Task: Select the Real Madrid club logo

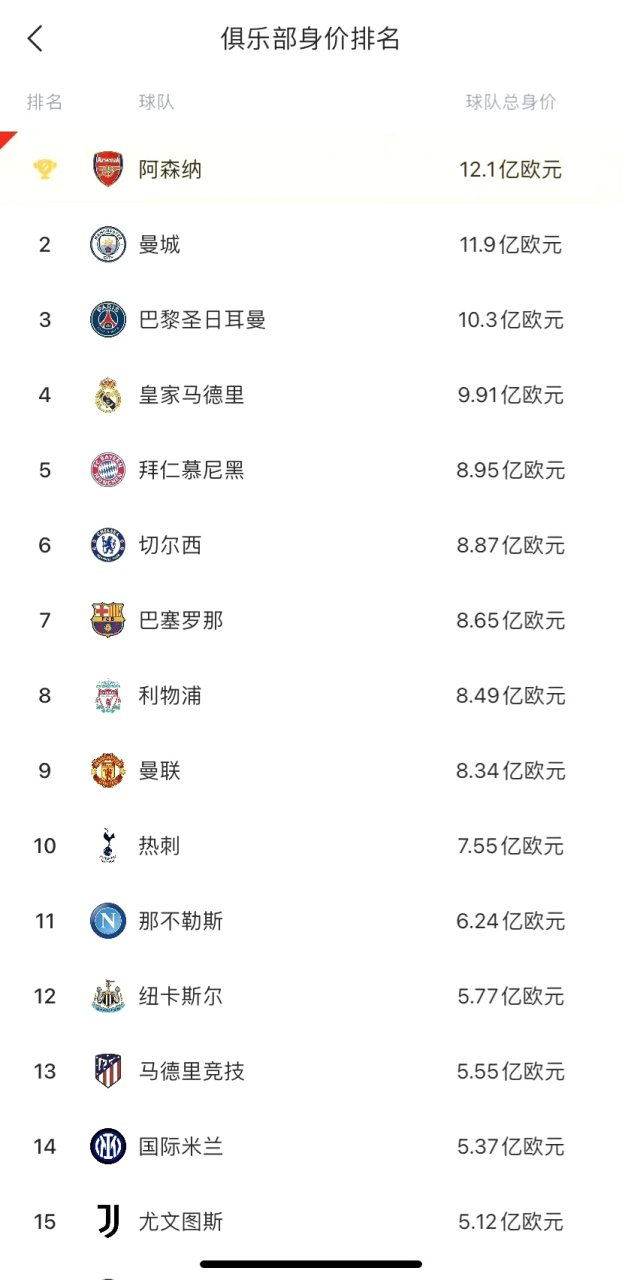Action: 108,395
